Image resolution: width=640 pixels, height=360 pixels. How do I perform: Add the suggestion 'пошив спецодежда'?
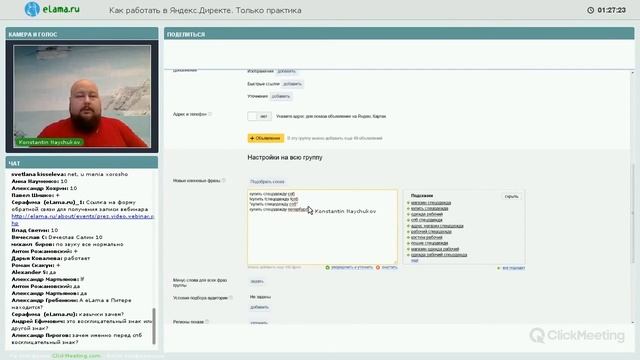pos(429,243)
